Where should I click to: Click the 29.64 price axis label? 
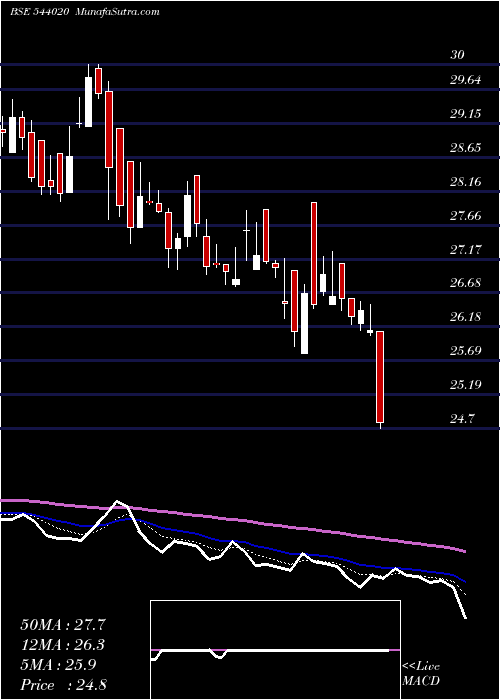(x=466, y=80)
